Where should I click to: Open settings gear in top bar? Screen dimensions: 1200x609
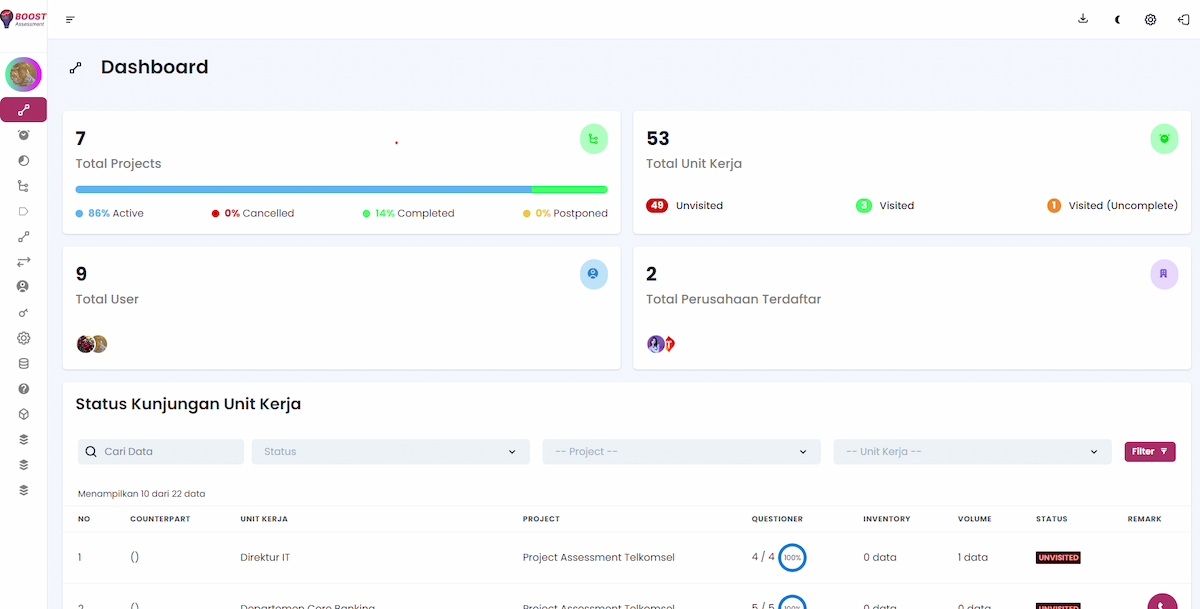point(1151,19)
